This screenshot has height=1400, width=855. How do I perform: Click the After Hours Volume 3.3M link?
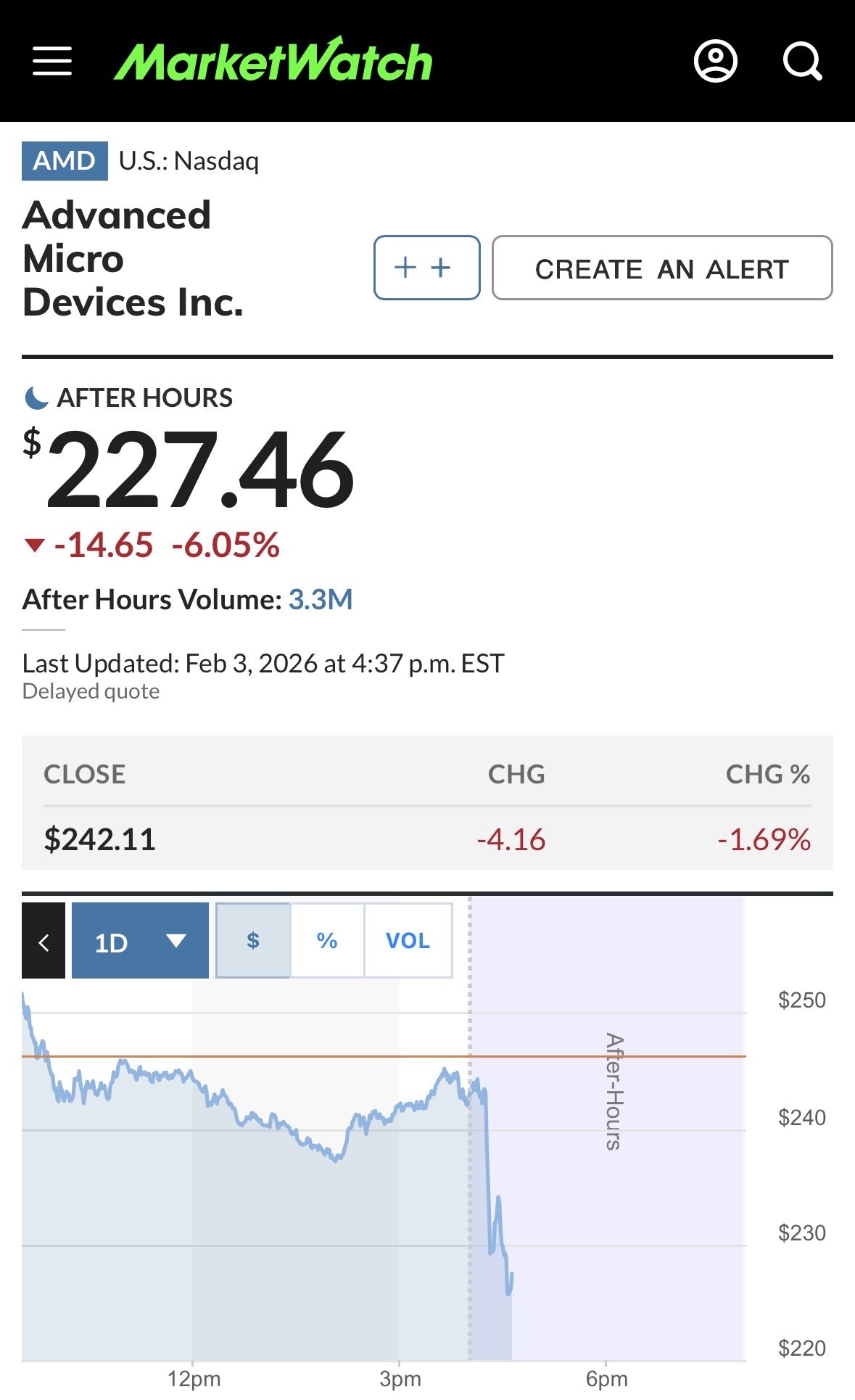[x=321, y=600]
